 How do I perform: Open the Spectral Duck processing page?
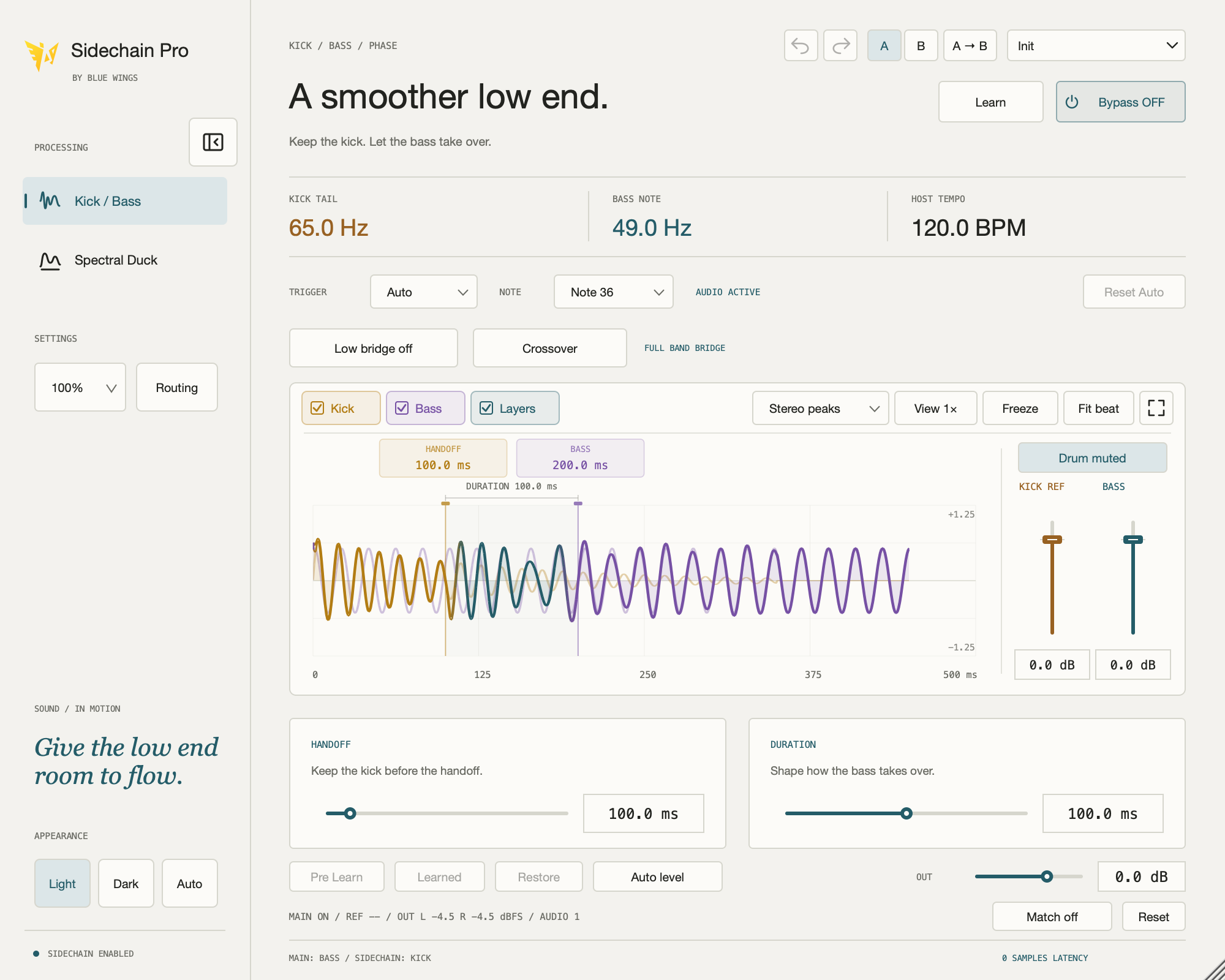click(x=125, y=260)
